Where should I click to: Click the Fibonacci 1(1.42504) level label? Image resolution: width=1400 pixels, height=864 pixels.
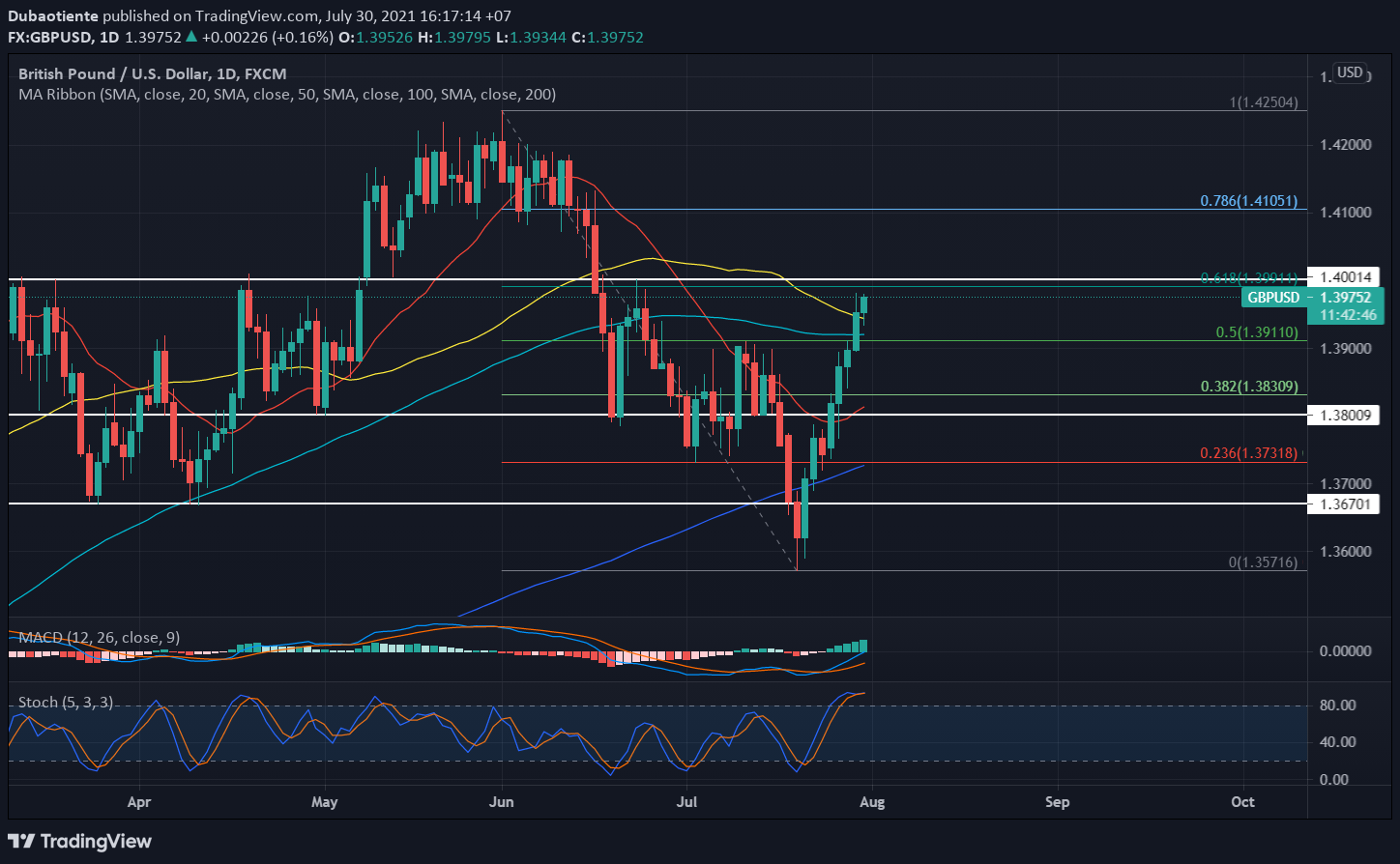click(1263, 102)
